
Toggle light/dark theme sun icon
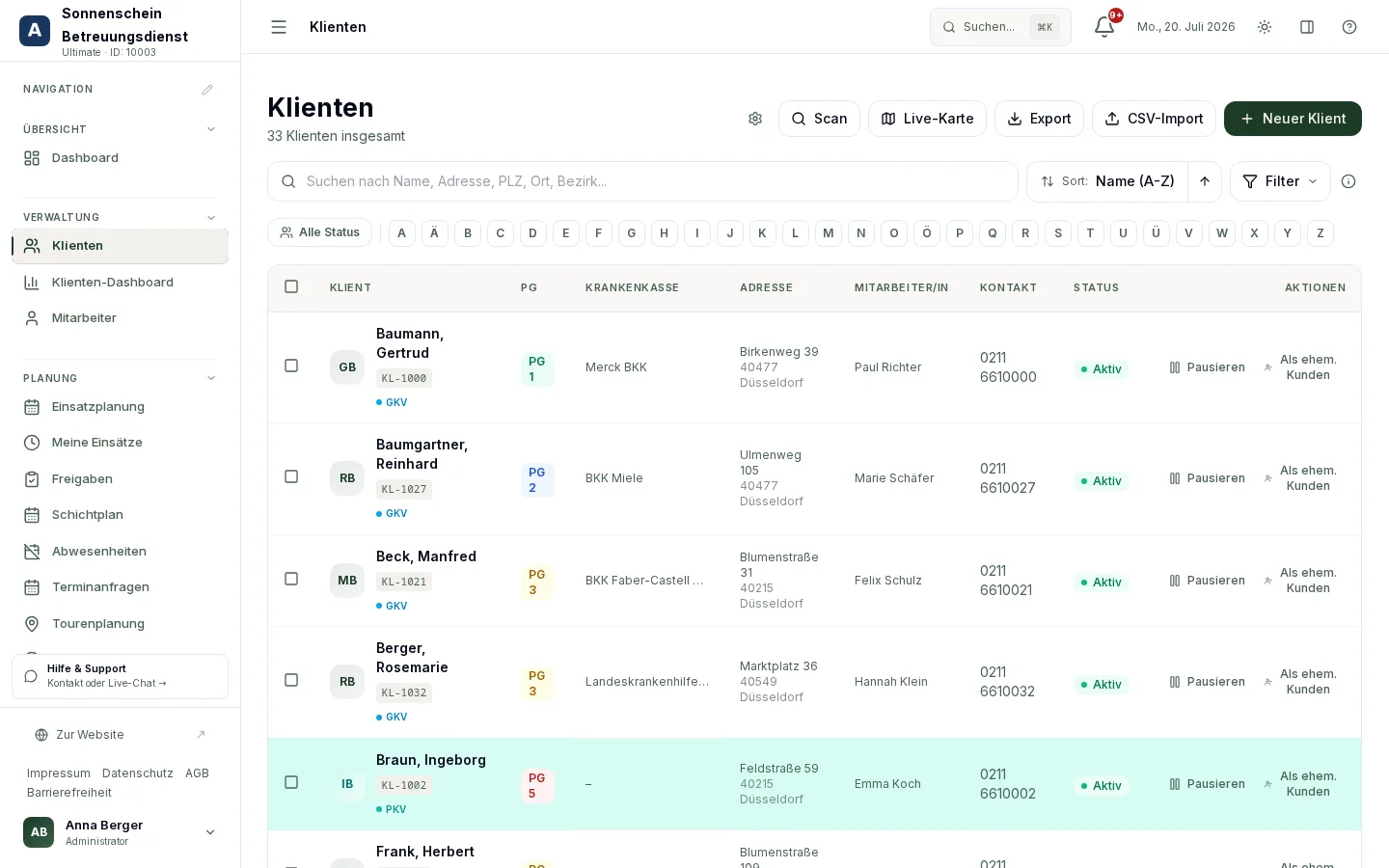coord(1265,27)
